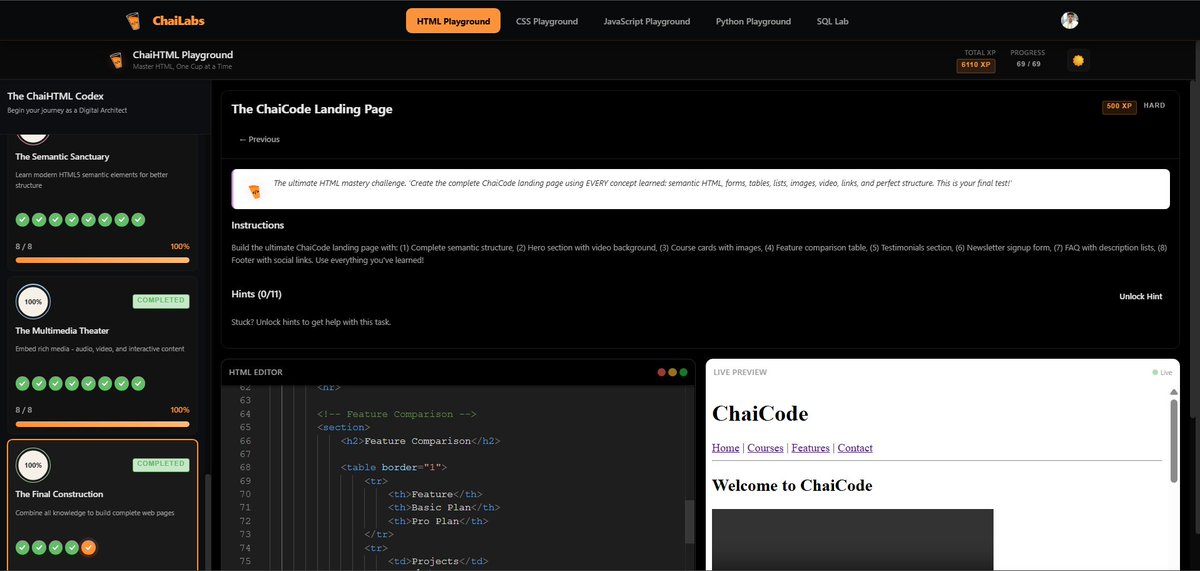Viewport: 1200px width, 571px height.
Task: Click the Instructions heading
Action: click(258, 226)
